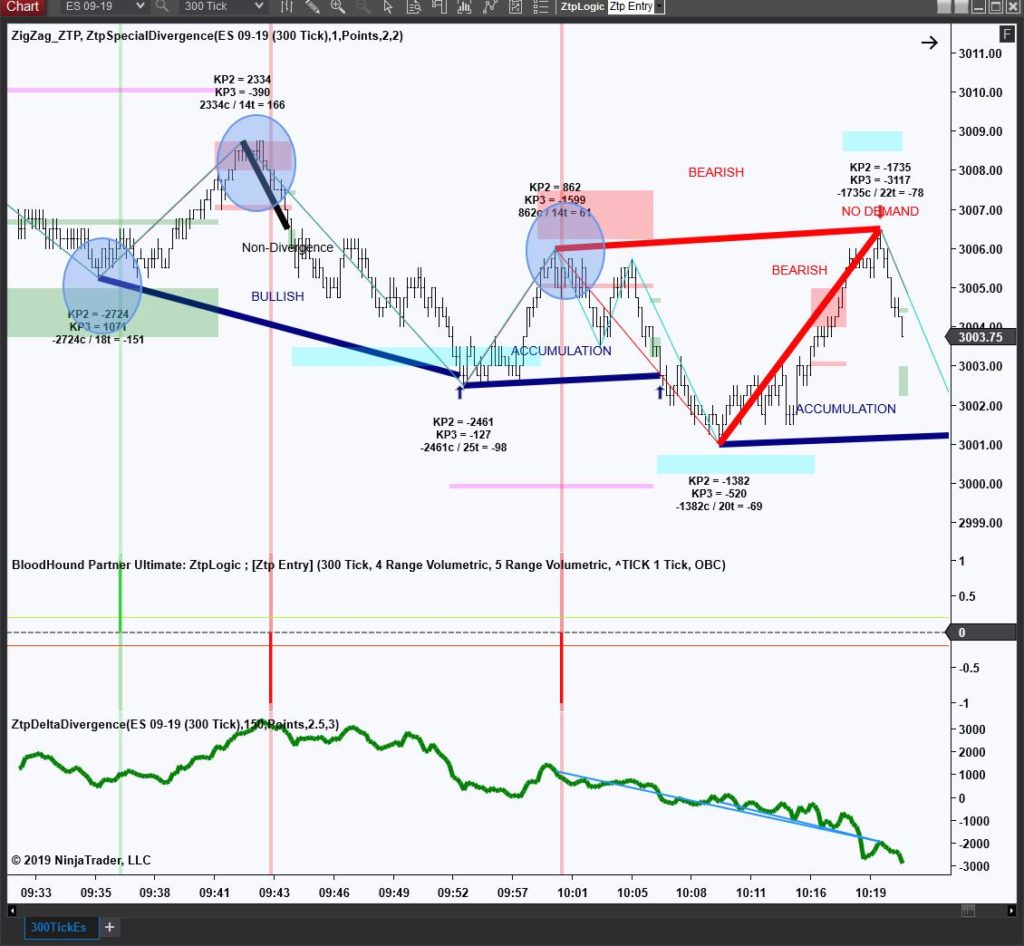The image size is (1024, 946).
Task: Open the chart properties list icon
Action: click(541, 7)
